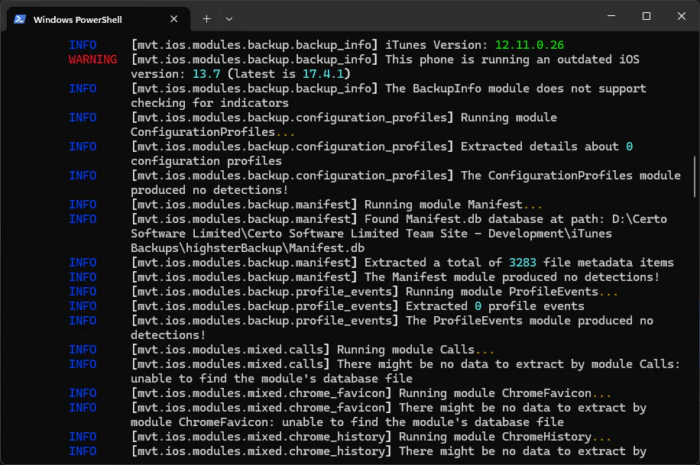
Task: Click the vertical scrollbar thumb
Action: (696, 173)
